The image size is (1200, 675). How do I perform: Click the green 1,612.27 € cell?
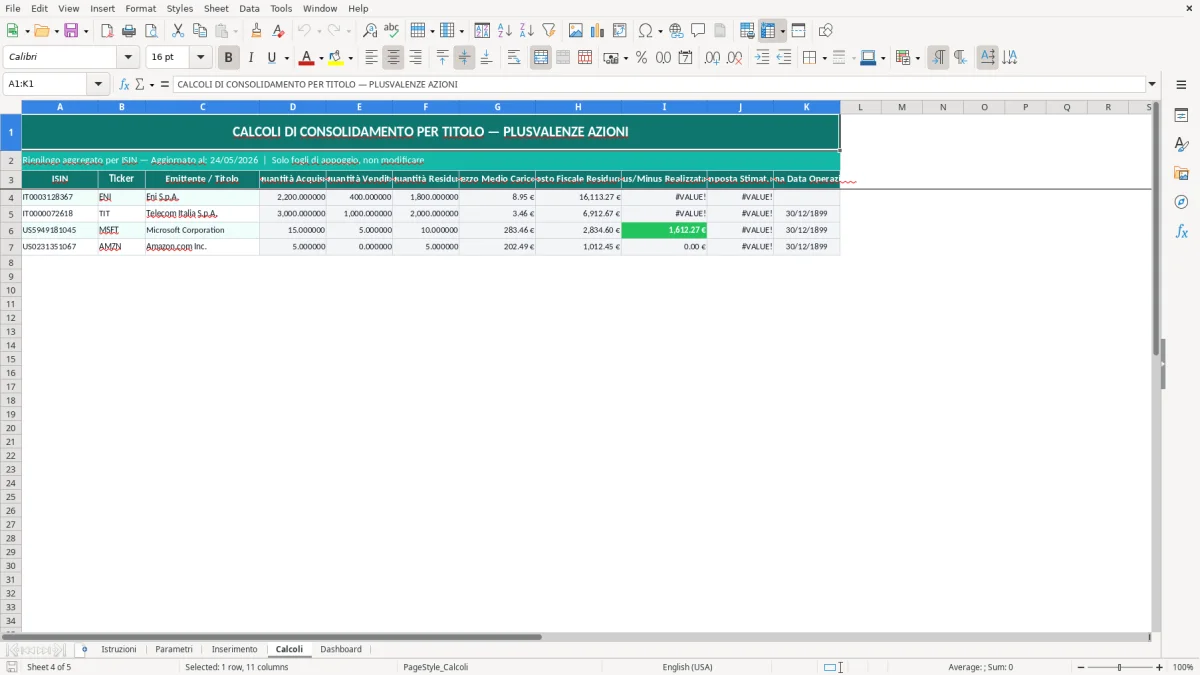664,230
